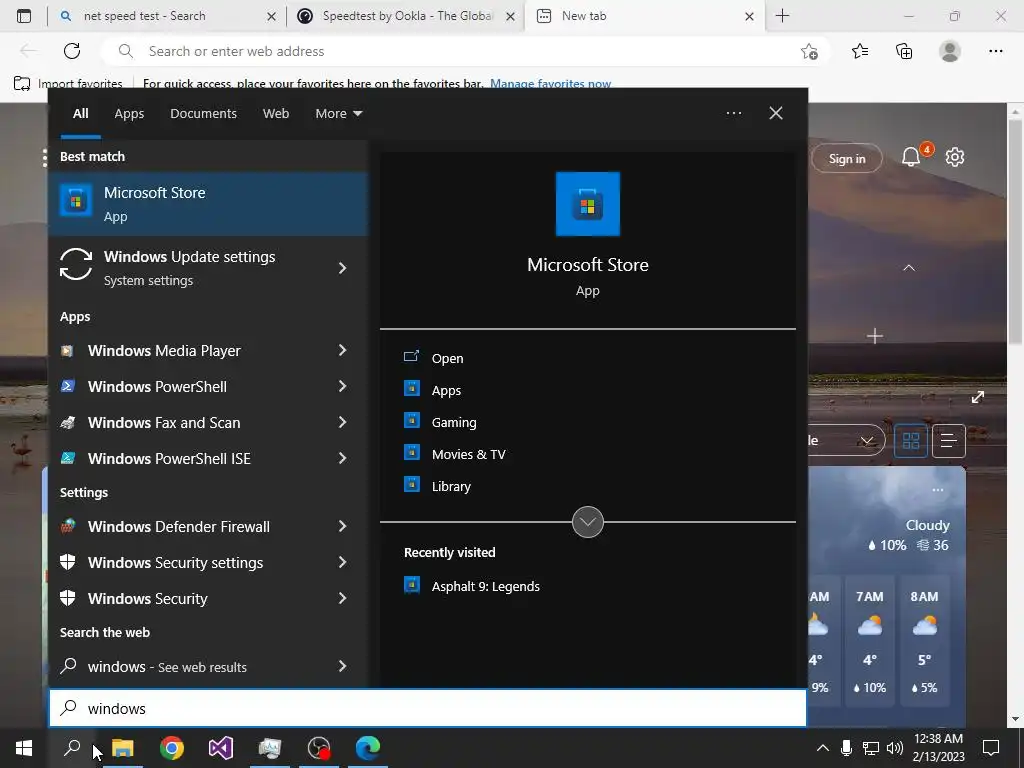1024x768 pixels.
Task: Open the volume control in the system tray
Action: click(895, 748)
